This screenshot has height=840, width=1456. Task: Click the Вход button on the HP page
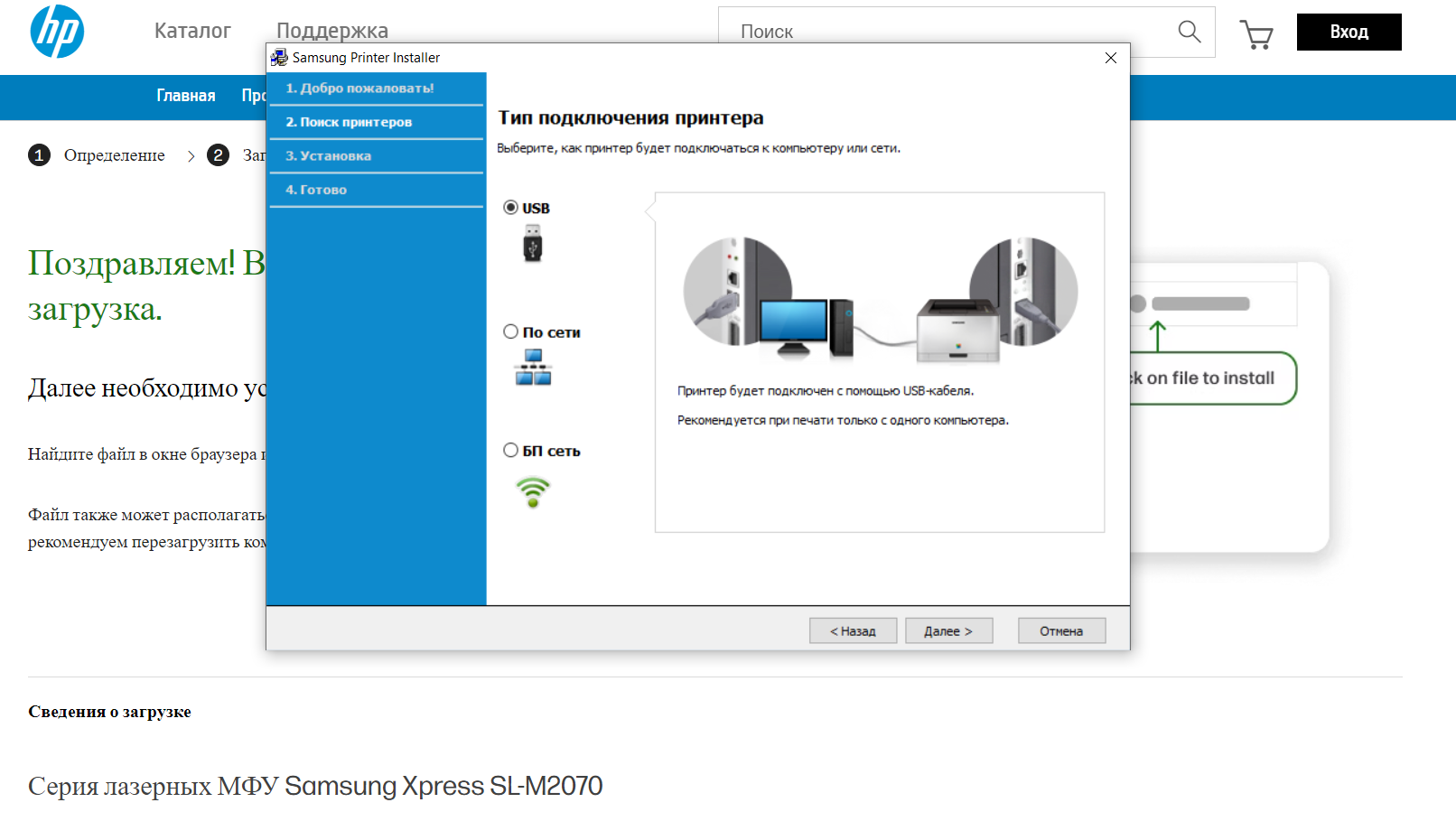tap(1349, 32)
